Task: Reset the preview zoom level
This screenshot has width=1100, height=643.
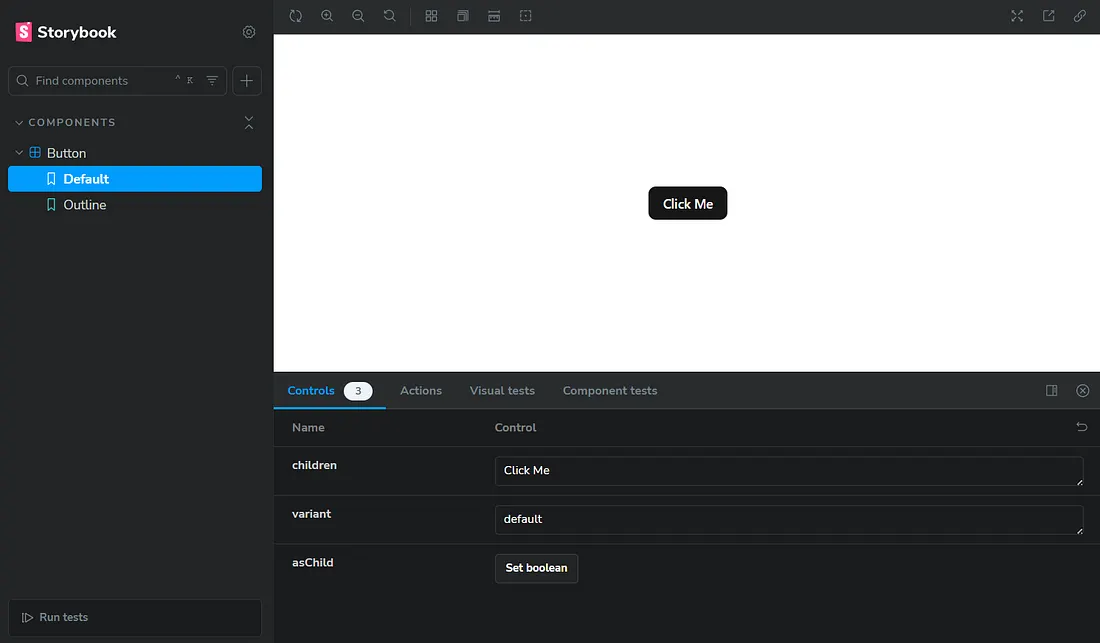Action: point(390,16)
